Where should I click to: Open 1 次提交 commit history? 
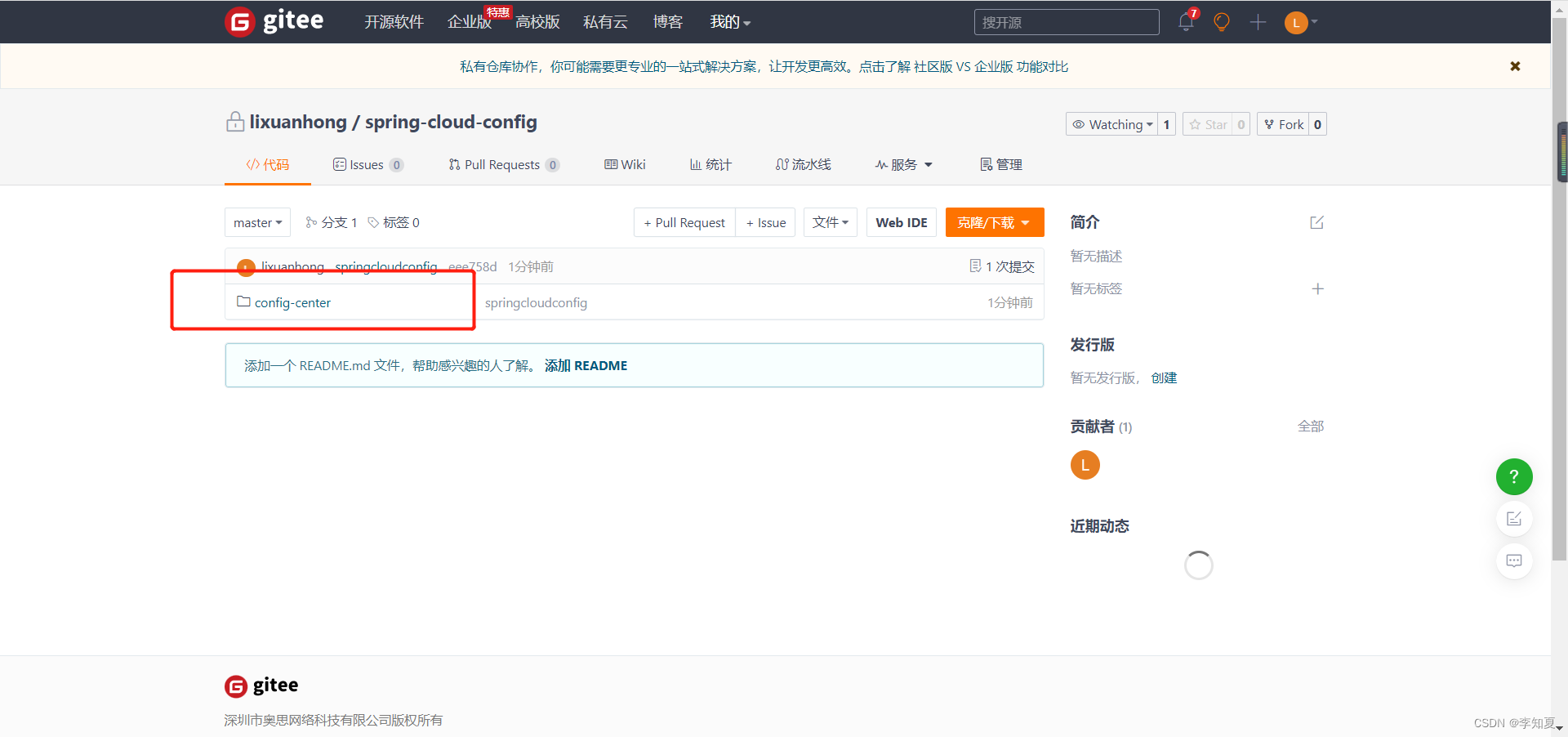(x=1002, y=266)
